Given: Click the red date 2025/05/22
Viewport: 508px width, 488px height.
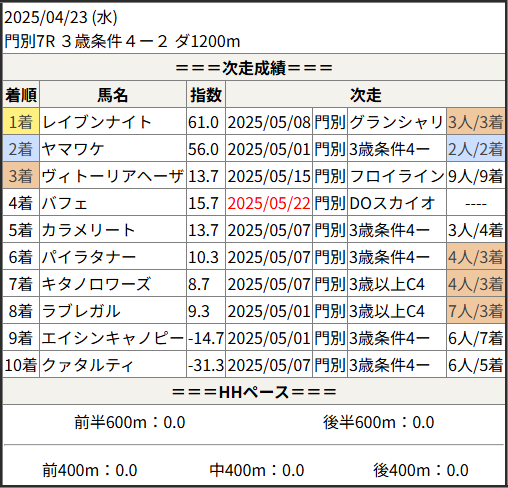Looking at the screenshot, I should (x=269, y=203).
